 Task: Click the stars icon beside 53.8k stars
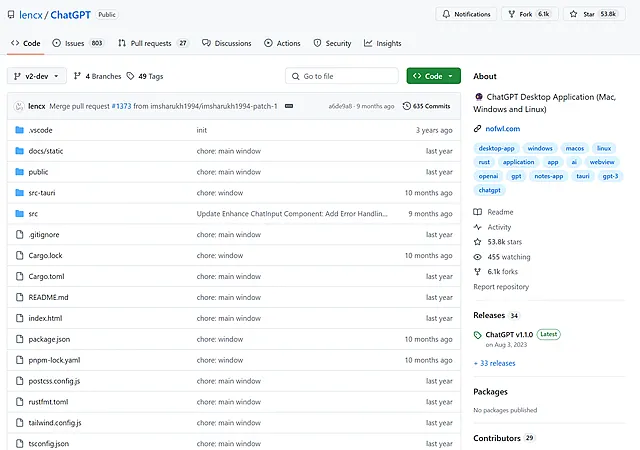pyautogui.click(x=477, y=242)
